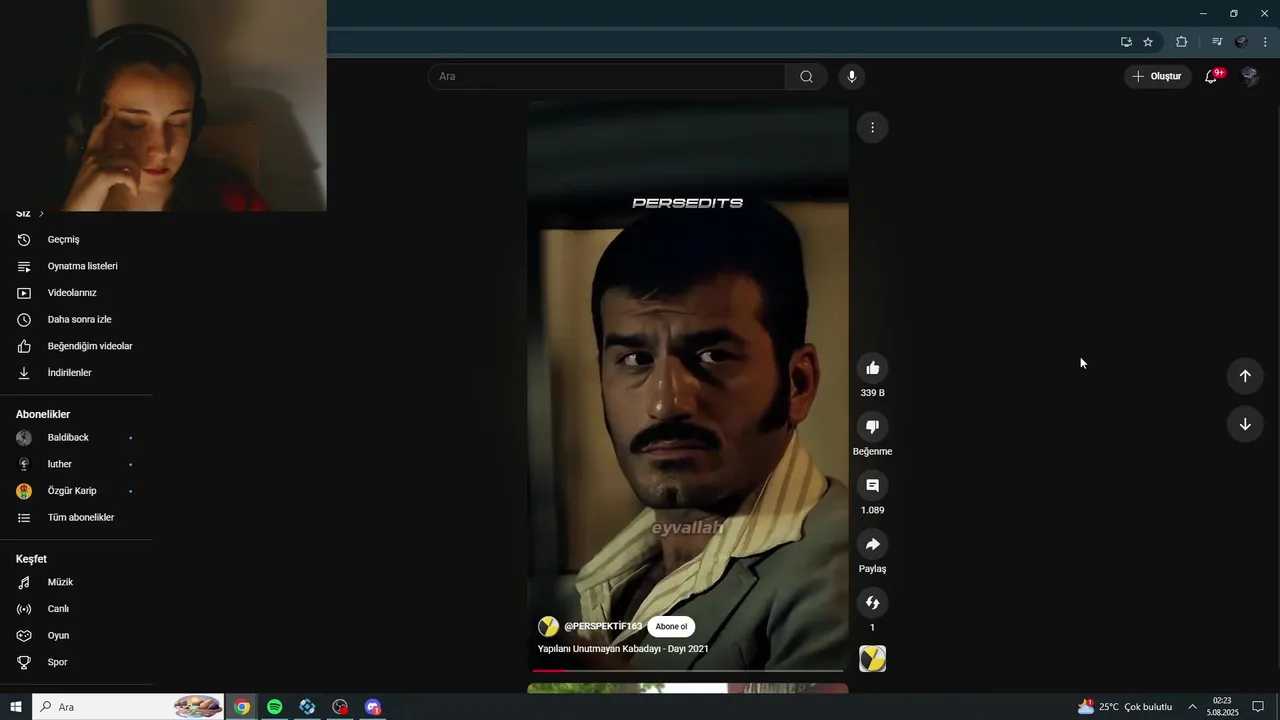1280x720 pixels.
Task: Bookmark this page with star icon
Action: click(1148, 42)
